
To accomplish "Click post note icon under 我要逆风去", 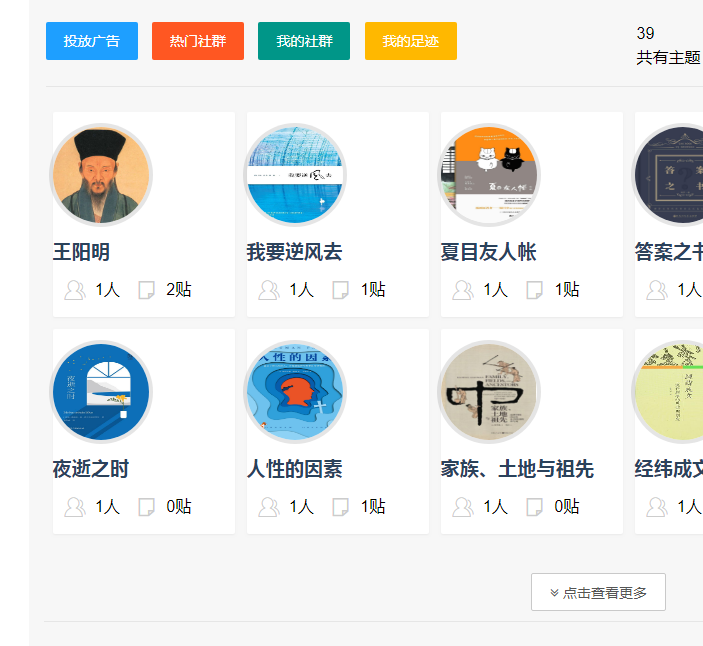I will tap(341, 290).
